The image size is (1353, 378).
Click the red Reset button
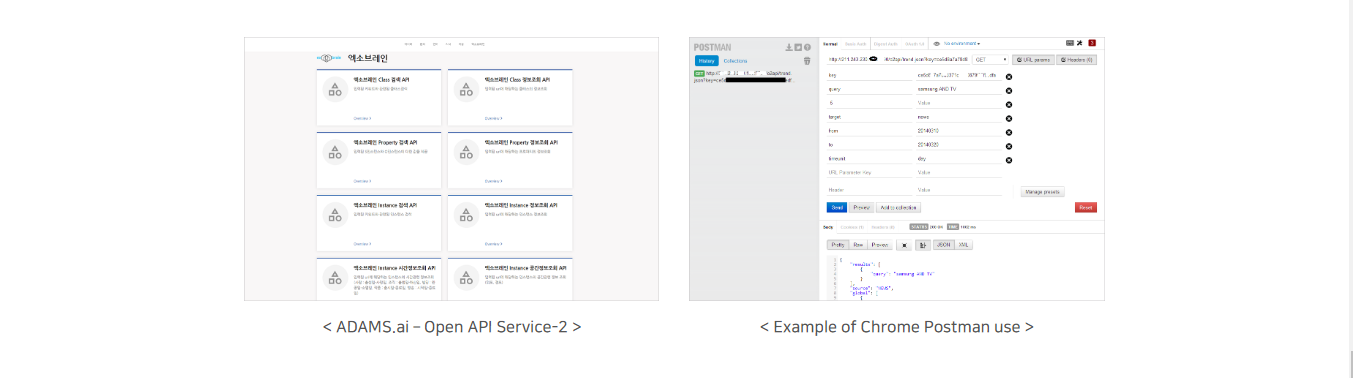pos(1085,208)
